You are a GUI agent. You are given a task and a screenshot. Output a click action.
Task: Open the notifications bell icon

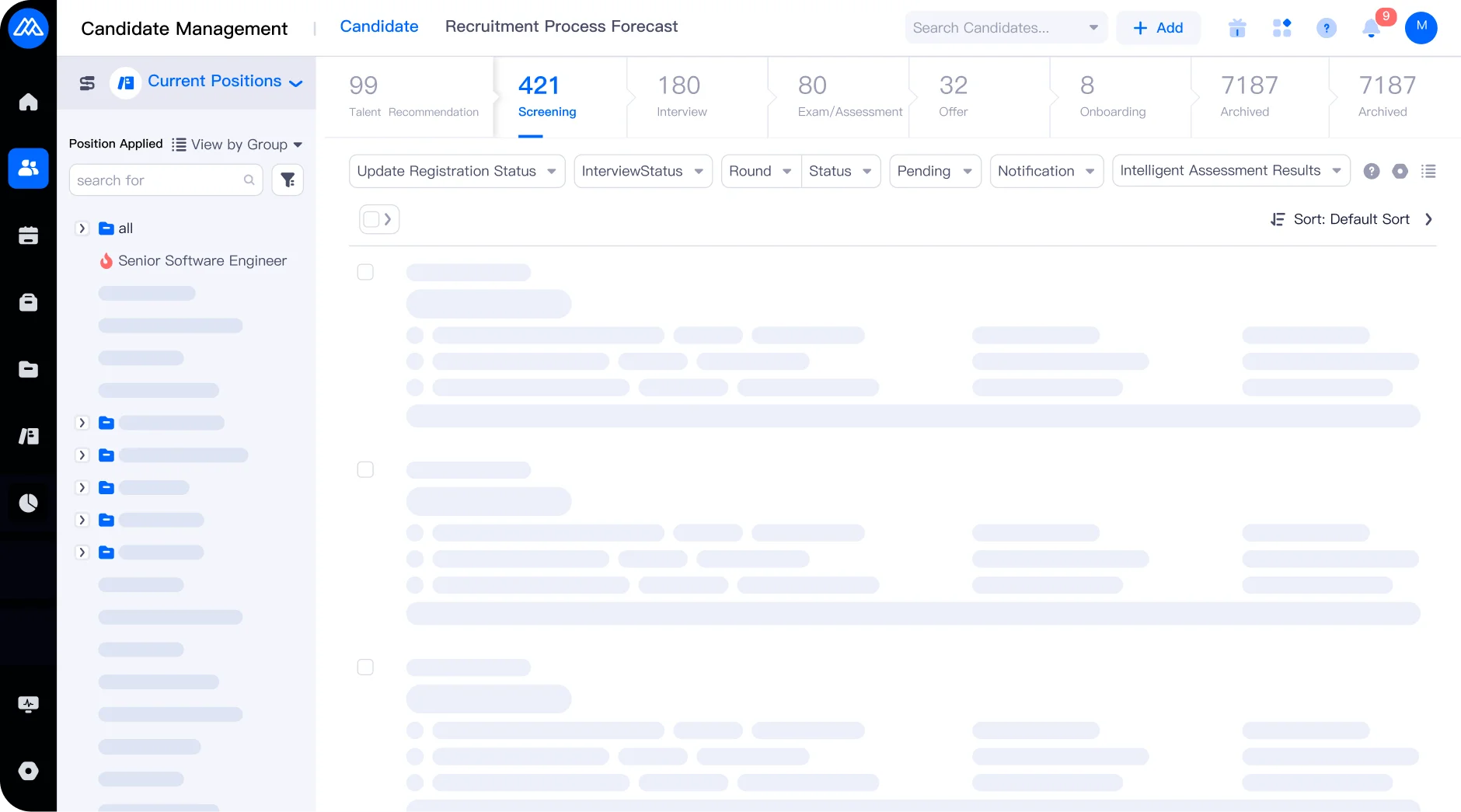(x=1371, y=29)
